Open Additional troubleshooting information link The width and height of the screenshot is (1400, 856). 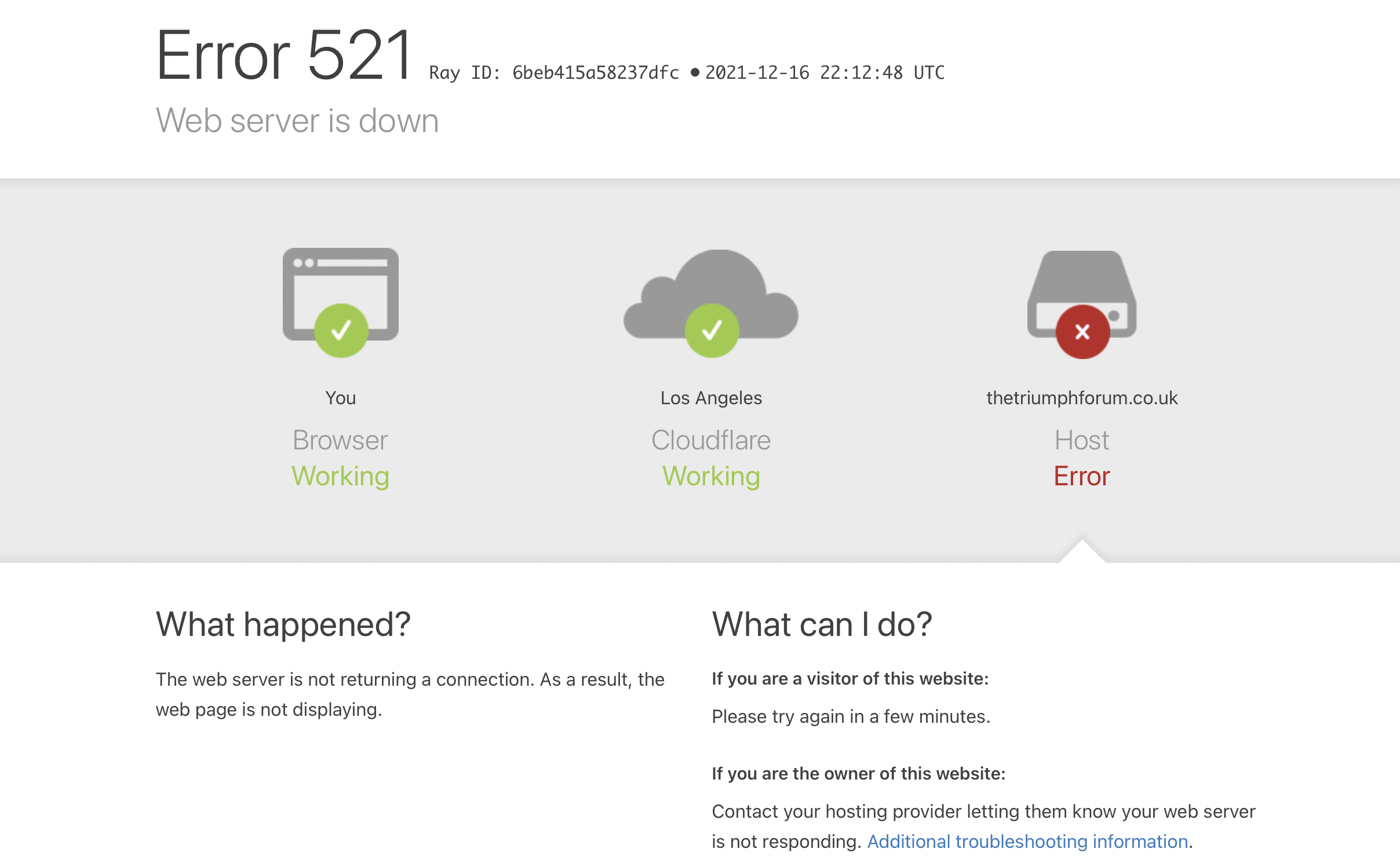click(1027, 841)
